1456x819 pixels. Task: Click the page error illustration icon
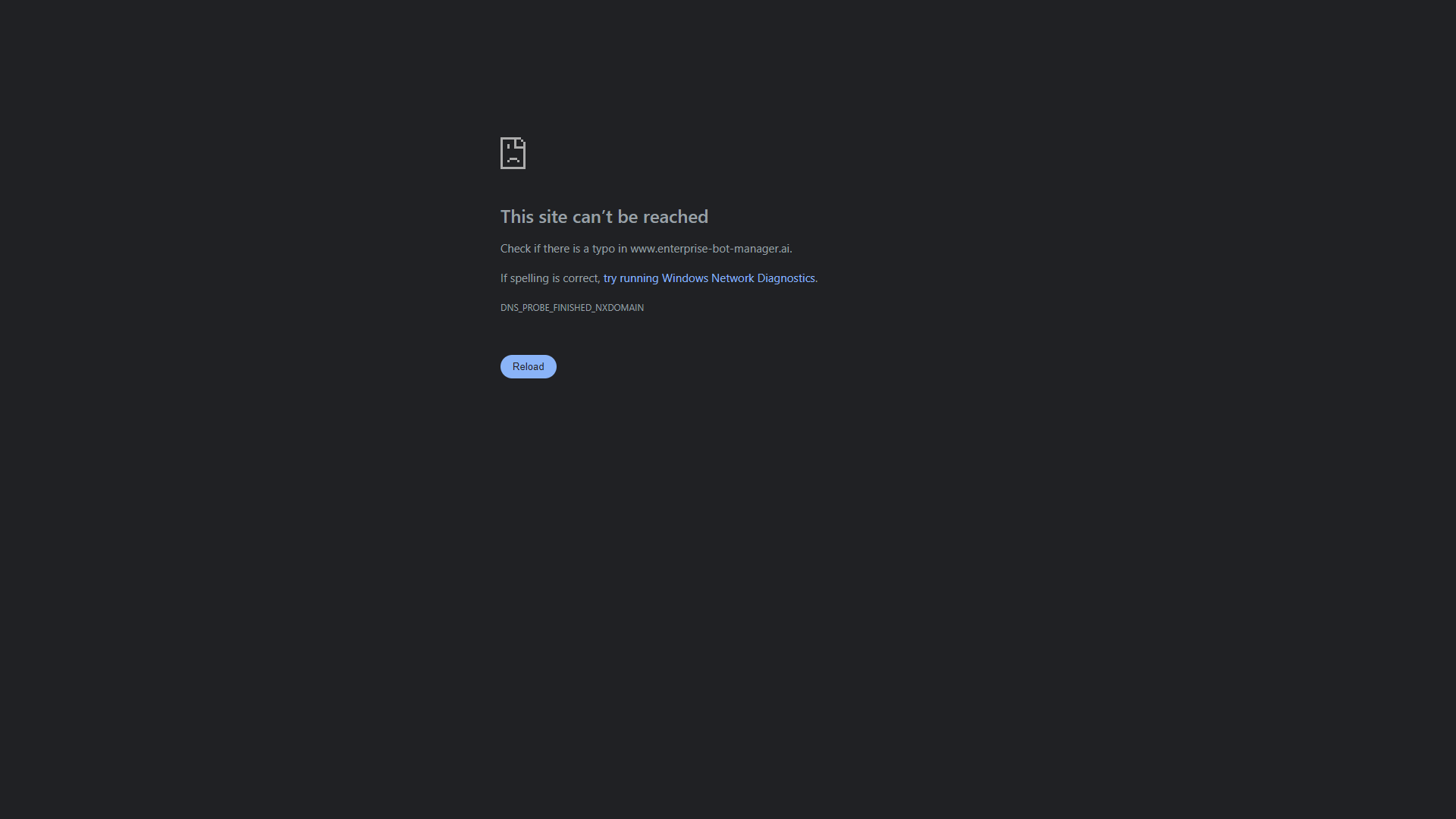point(512,152)
